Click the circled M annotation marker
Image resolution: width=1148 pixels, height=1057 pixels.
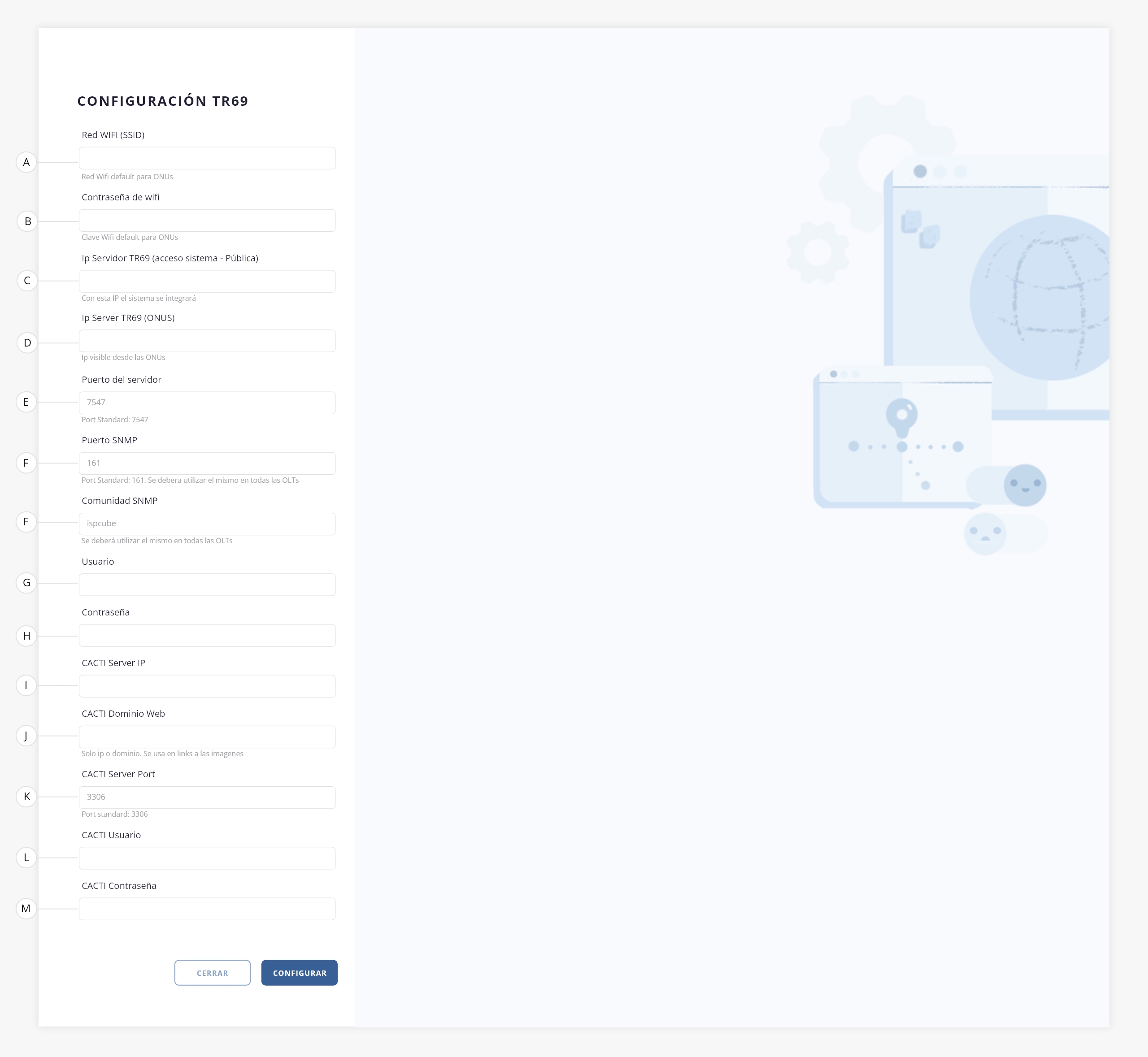26,908
